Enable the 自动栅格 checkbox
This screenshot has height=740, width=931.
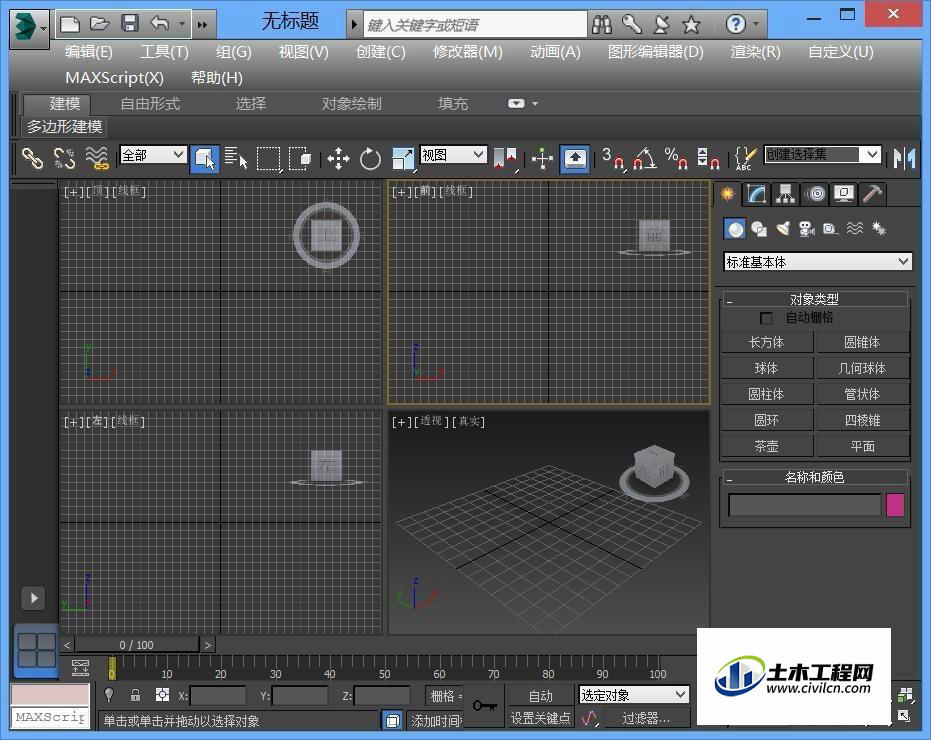[x=767, y=318]
